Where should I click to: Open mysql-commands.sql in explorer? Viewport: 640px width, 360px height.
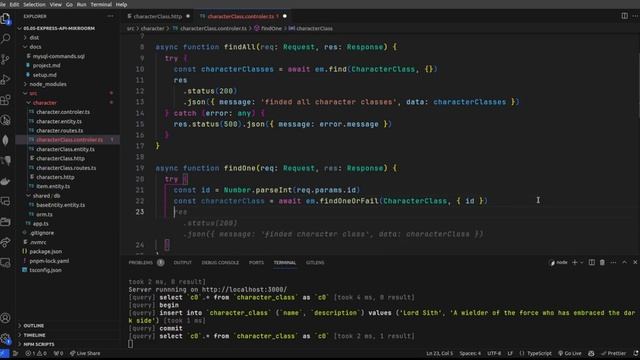click(x=59, y=56)
